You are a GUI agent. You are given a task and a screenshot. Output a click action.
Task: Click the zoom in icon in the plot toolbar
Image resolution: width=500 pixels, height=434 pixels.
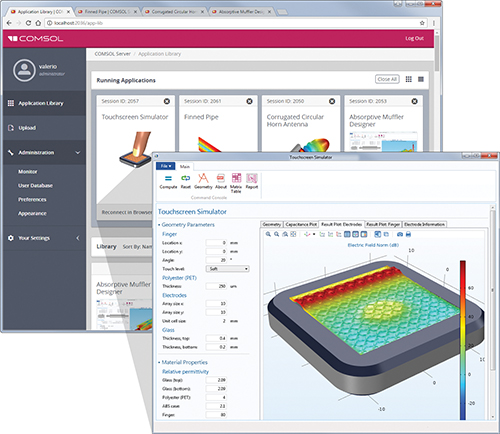point(268,234)
